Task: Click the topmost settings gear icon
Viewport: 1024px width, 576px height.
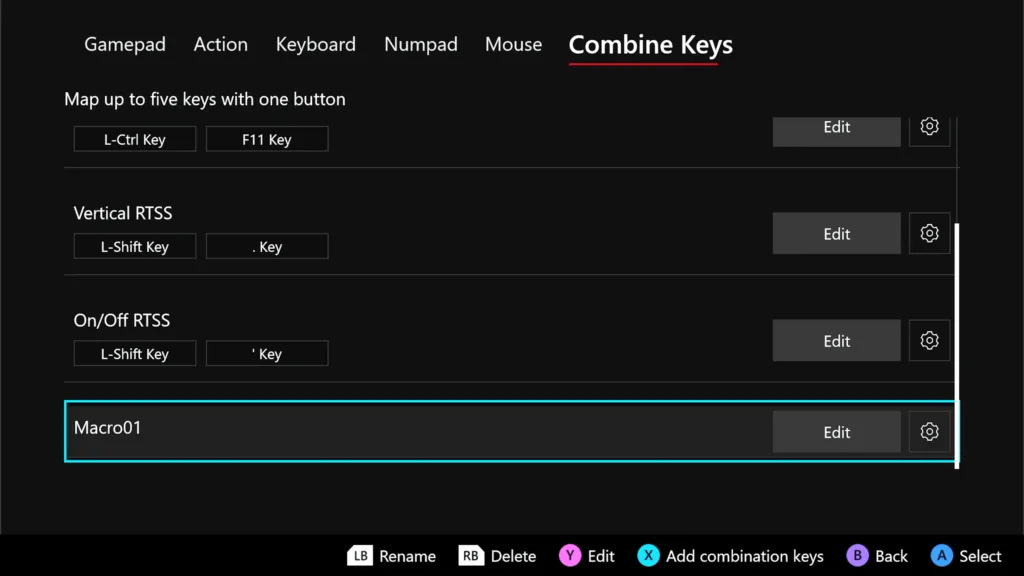Action: 929,127
